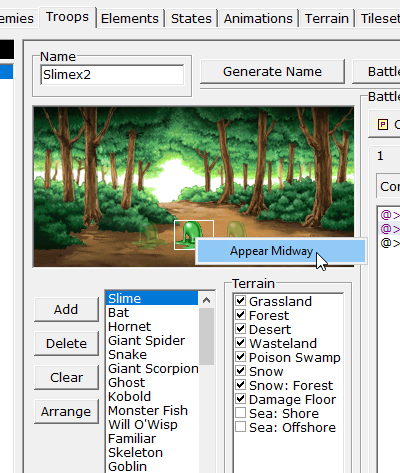Select Monster Fish in the enemy list

(152, 411)
